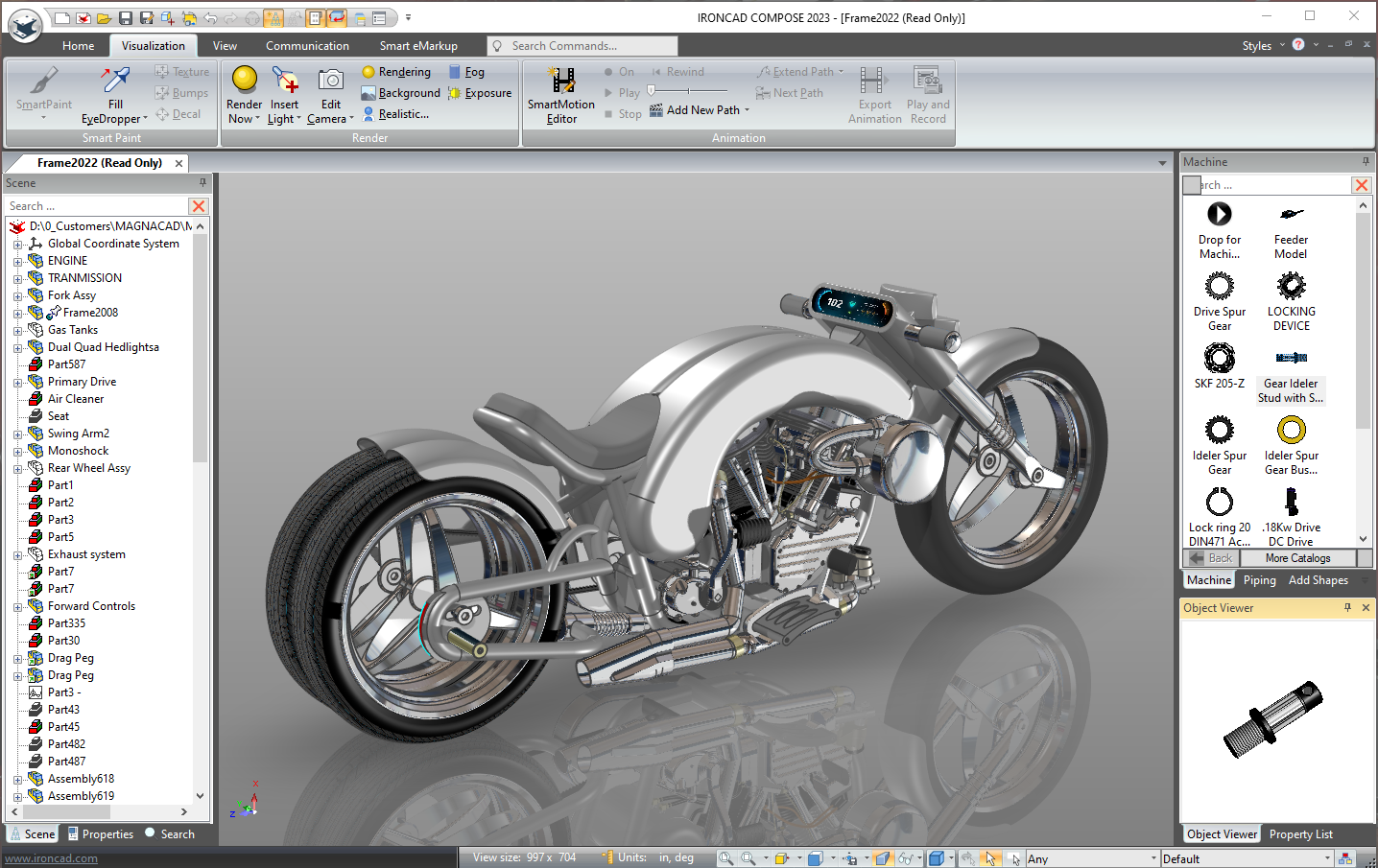The height and width of the screenshot is (868, 1378).
Task: Toggle the highlighted selection arrow in status bar
Action: pos(990,858)
